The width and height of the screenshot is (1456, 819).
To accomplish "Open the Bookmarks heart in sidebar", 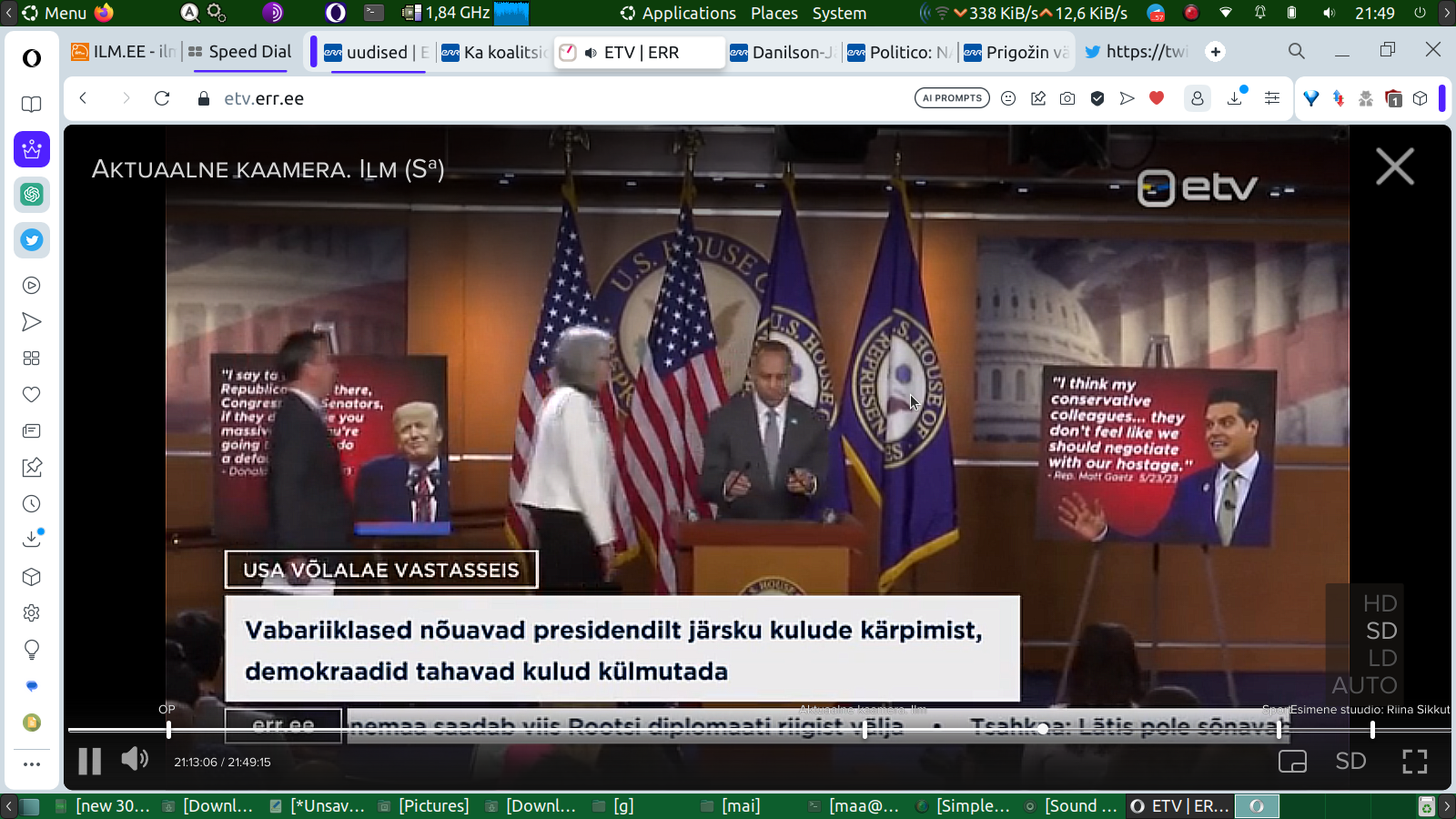I will tap(32, 395).
